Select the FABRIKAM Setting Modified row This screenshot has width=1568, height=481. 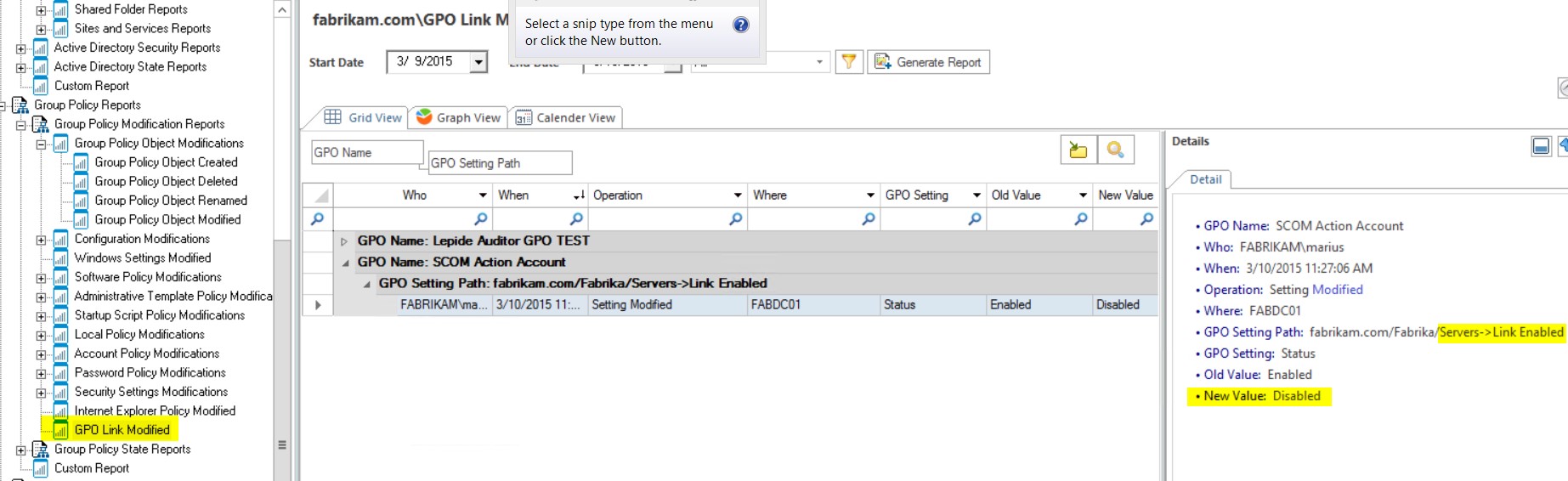point(631,304)
